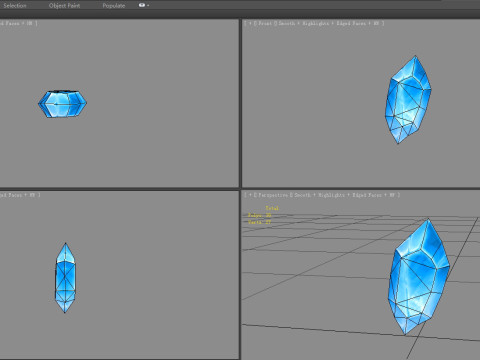Viewport: 480px width, 360px height.
Task: Click the yellow Total statistics header
Action: coord(272,208)
